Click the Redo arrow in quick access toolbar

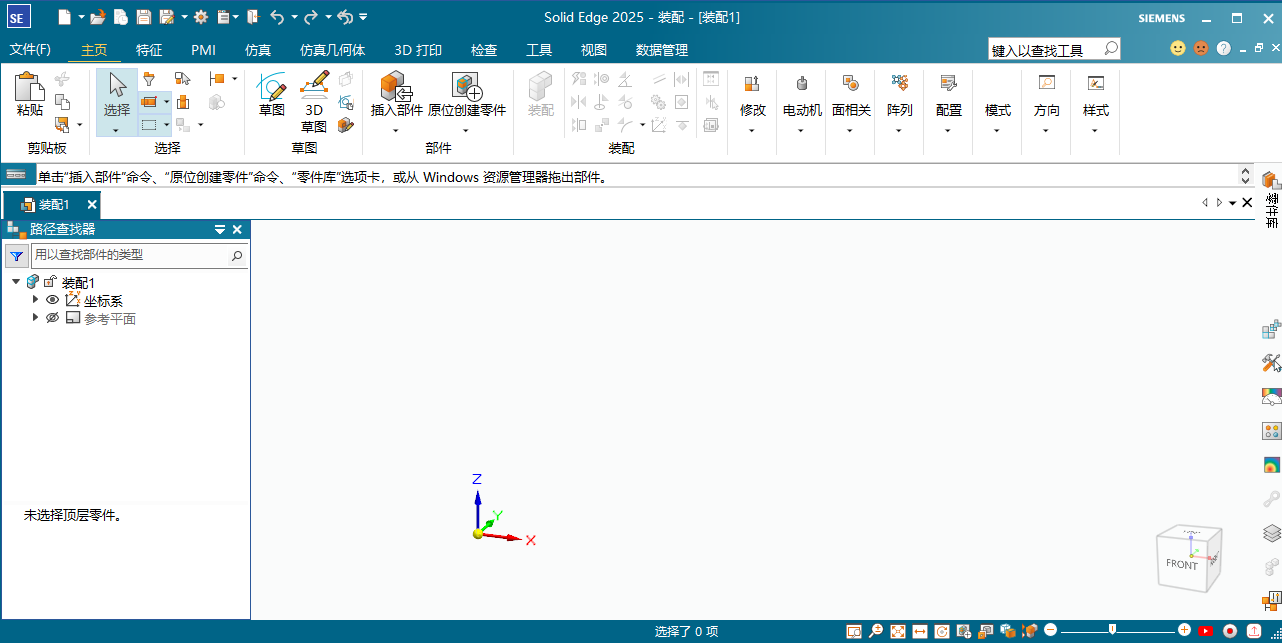point(311,17)
